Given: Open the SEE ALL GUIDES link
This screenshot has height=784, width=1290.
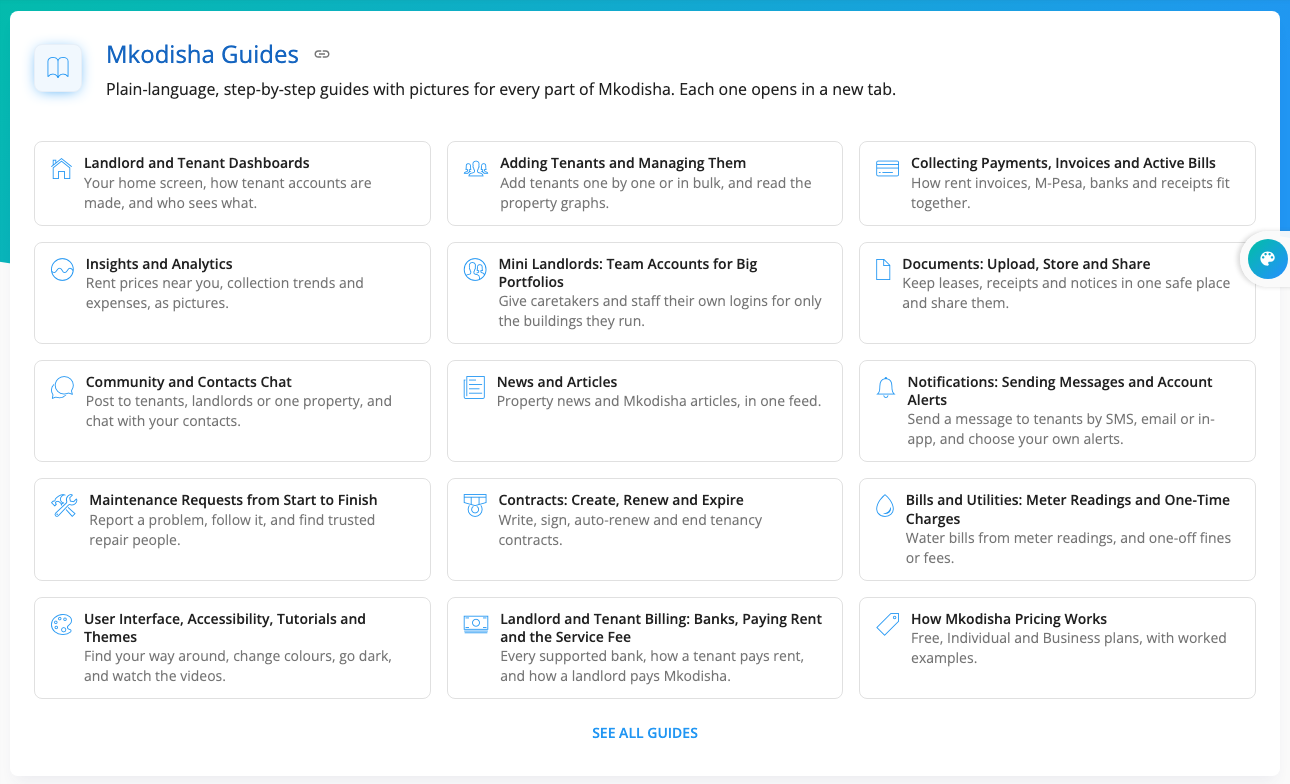Looking at the screenshot, I should tap(645, 733).
